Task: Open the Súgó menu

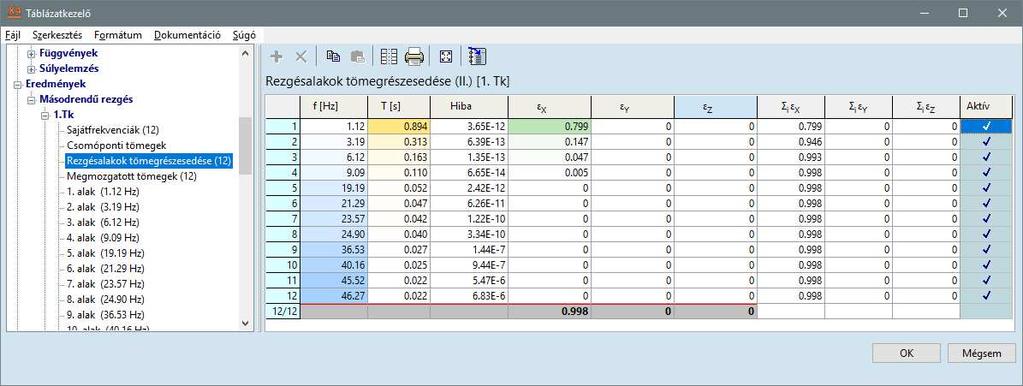Action: (244, 35)
